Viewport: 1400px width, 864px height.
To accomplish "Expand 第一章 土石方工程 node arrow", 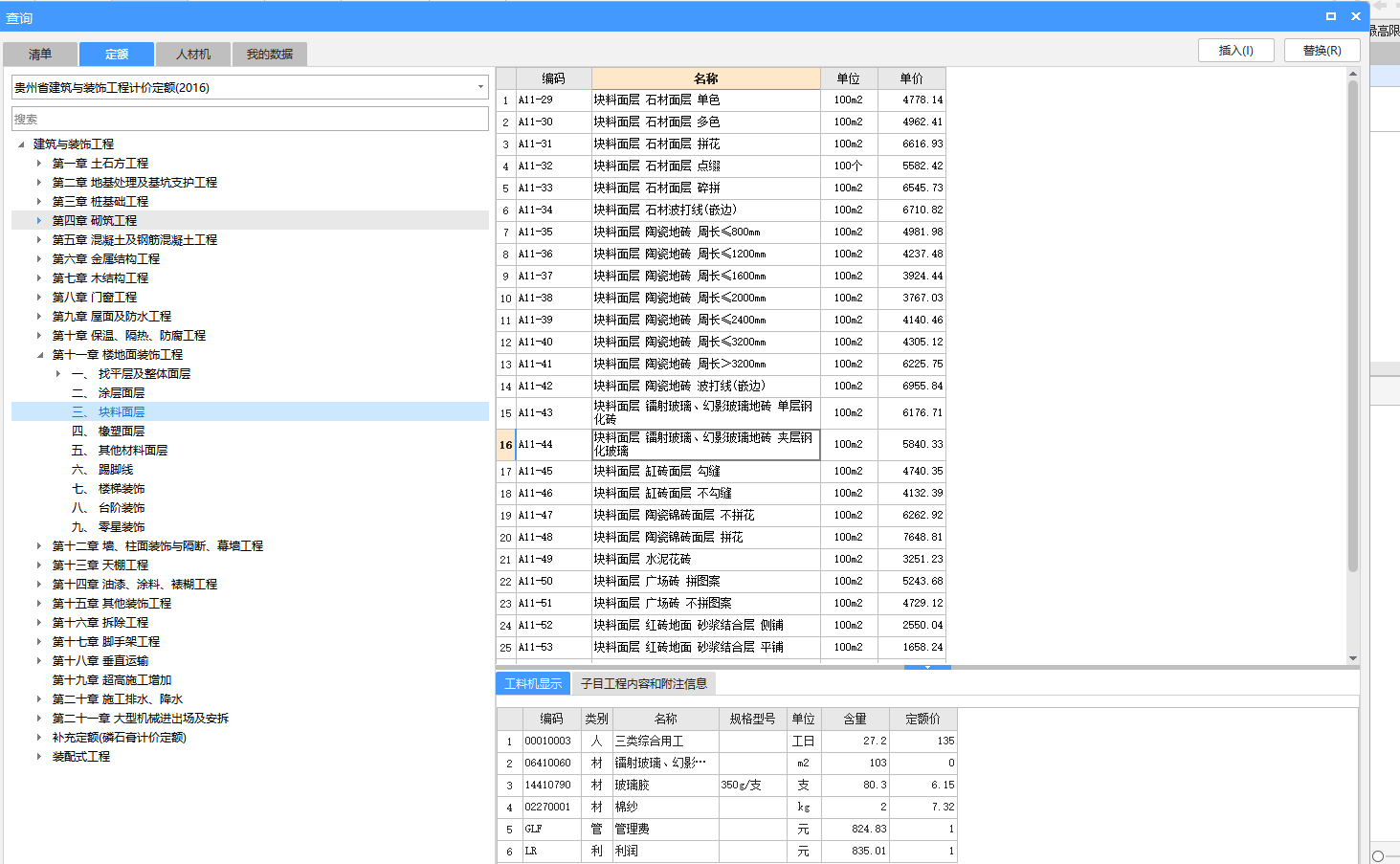I will pos(39,164).
